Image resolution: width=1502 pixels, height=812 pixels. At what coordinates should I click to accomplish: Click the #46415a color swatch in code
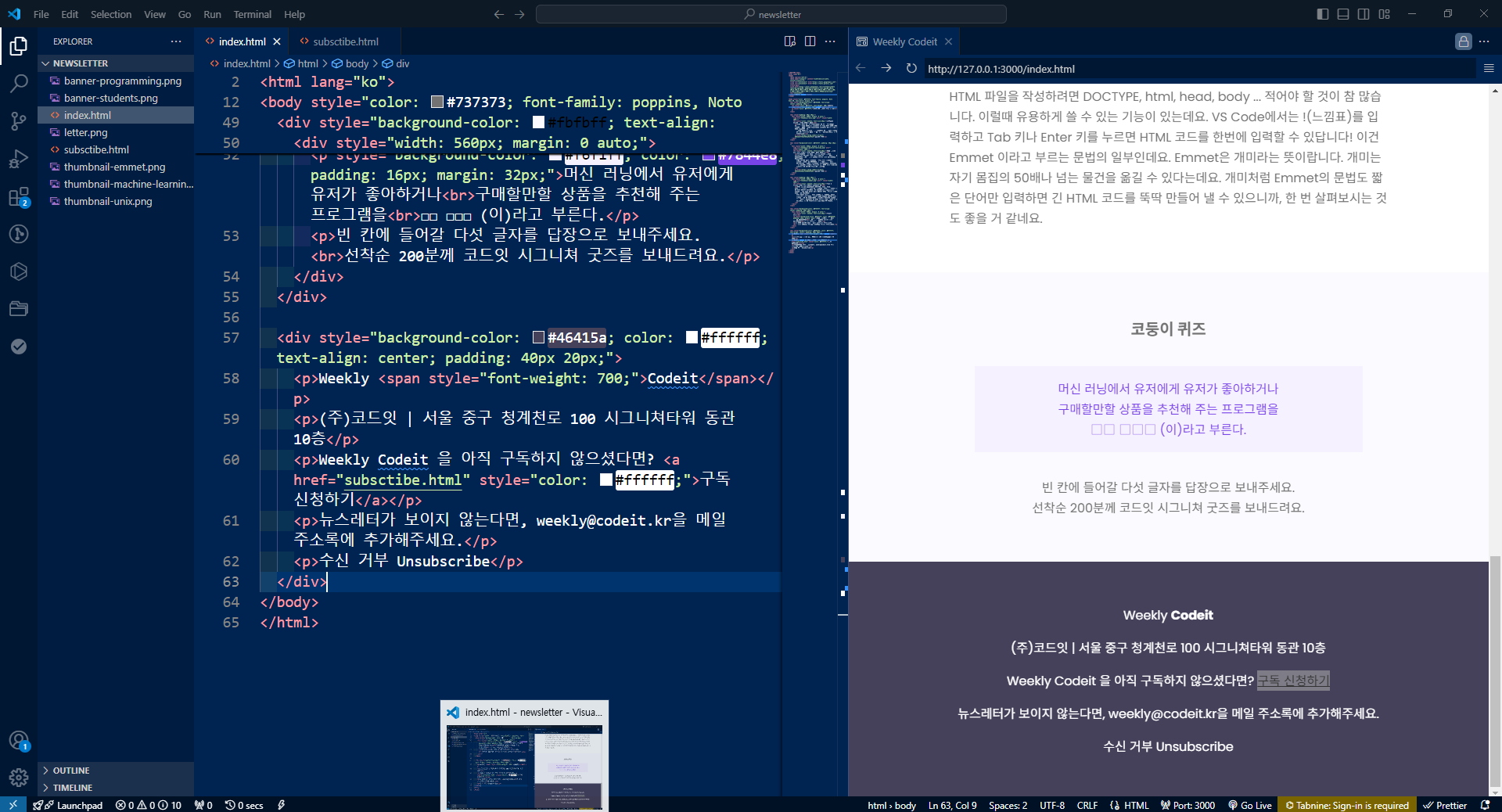pyautogui.click(x=538, y=337)
